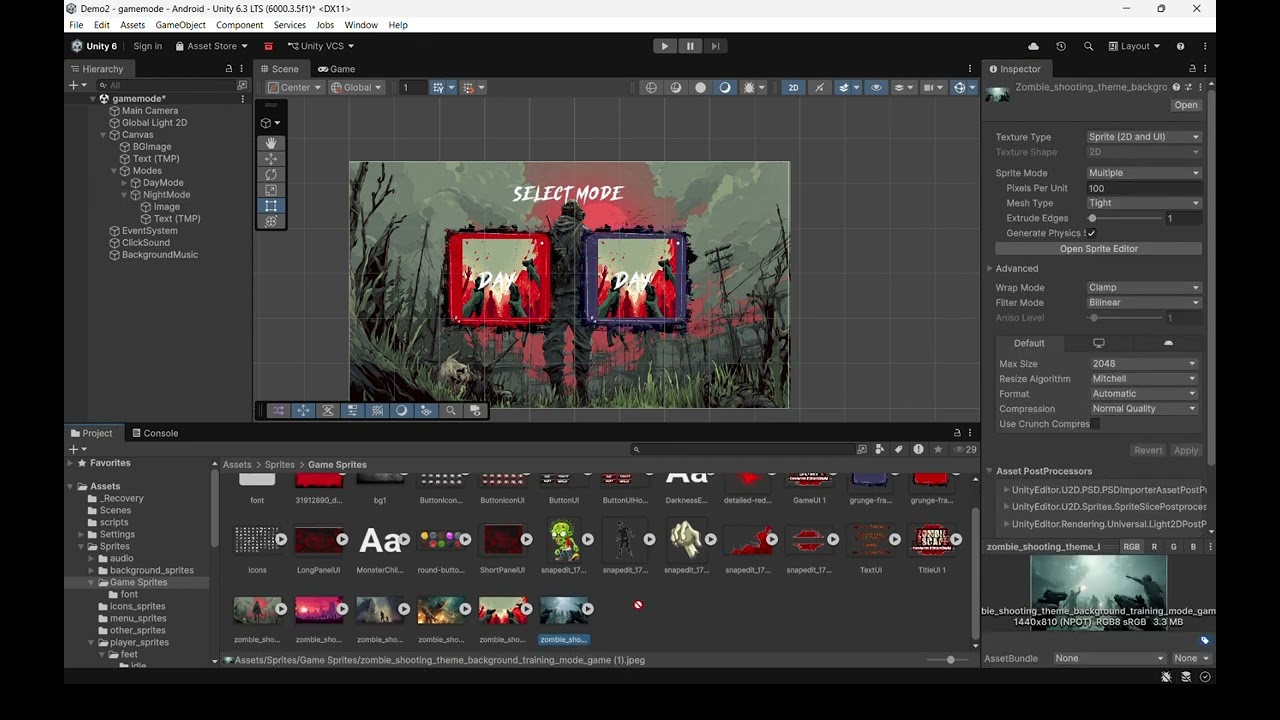1280x720 pixels.
Task: Open the Global rotation dropdown
Action: click(x=357, y=87)
